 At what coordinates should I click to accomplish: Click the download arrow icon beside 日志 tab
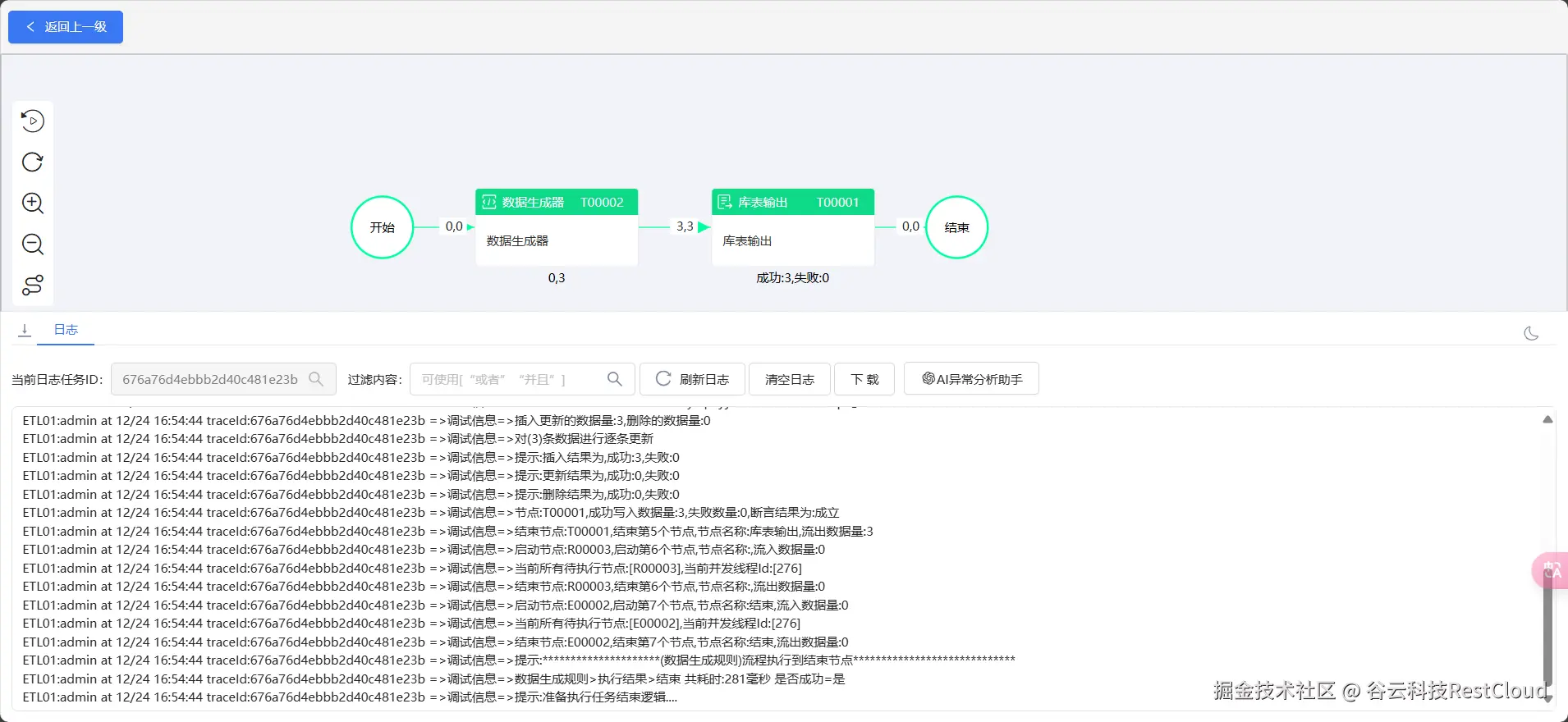pos(25,330)
